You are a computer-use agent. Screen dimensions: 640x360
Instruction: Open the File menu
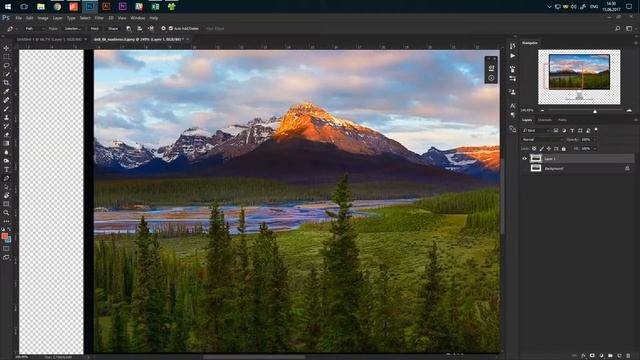[18, 18]
